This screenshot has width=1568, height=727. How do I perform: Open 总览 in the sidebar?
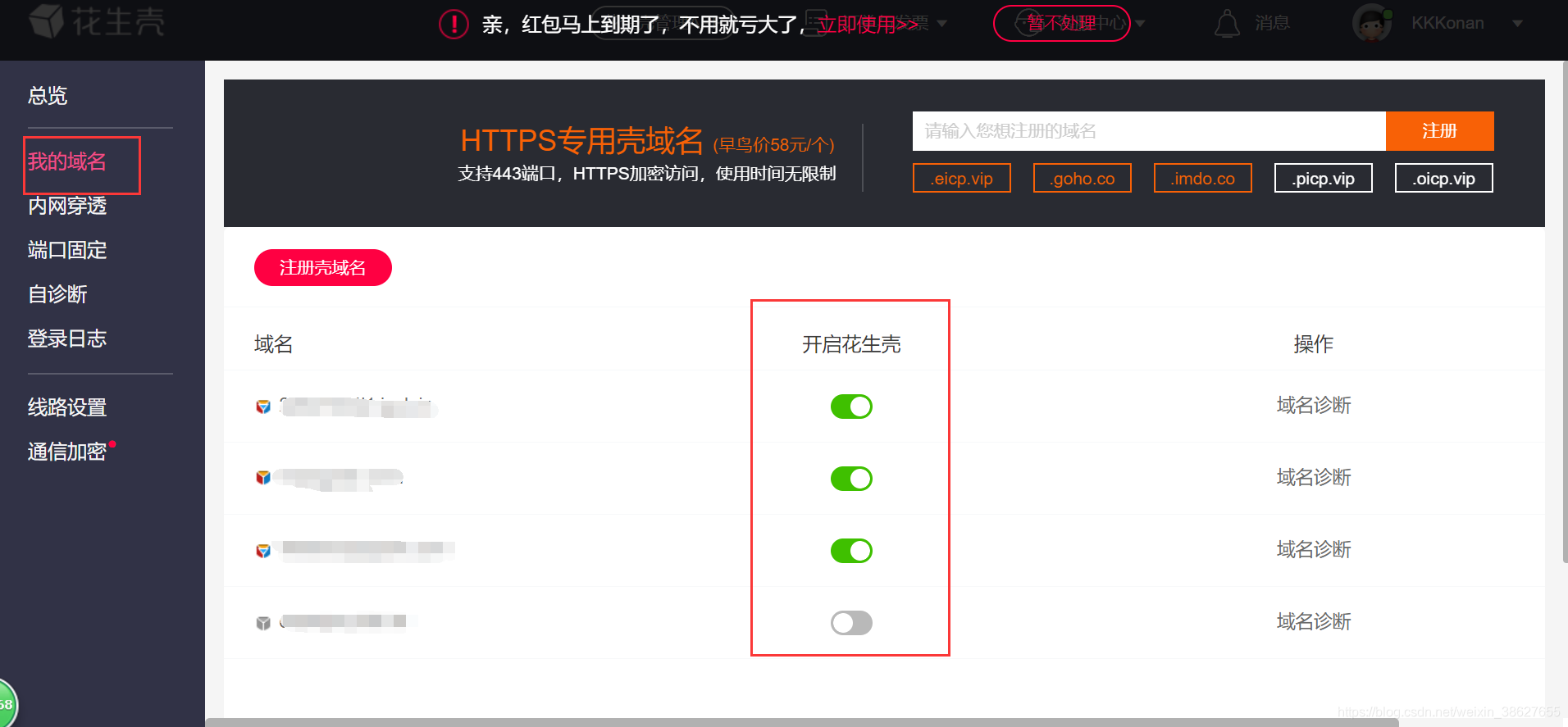(x=48, y=96)
